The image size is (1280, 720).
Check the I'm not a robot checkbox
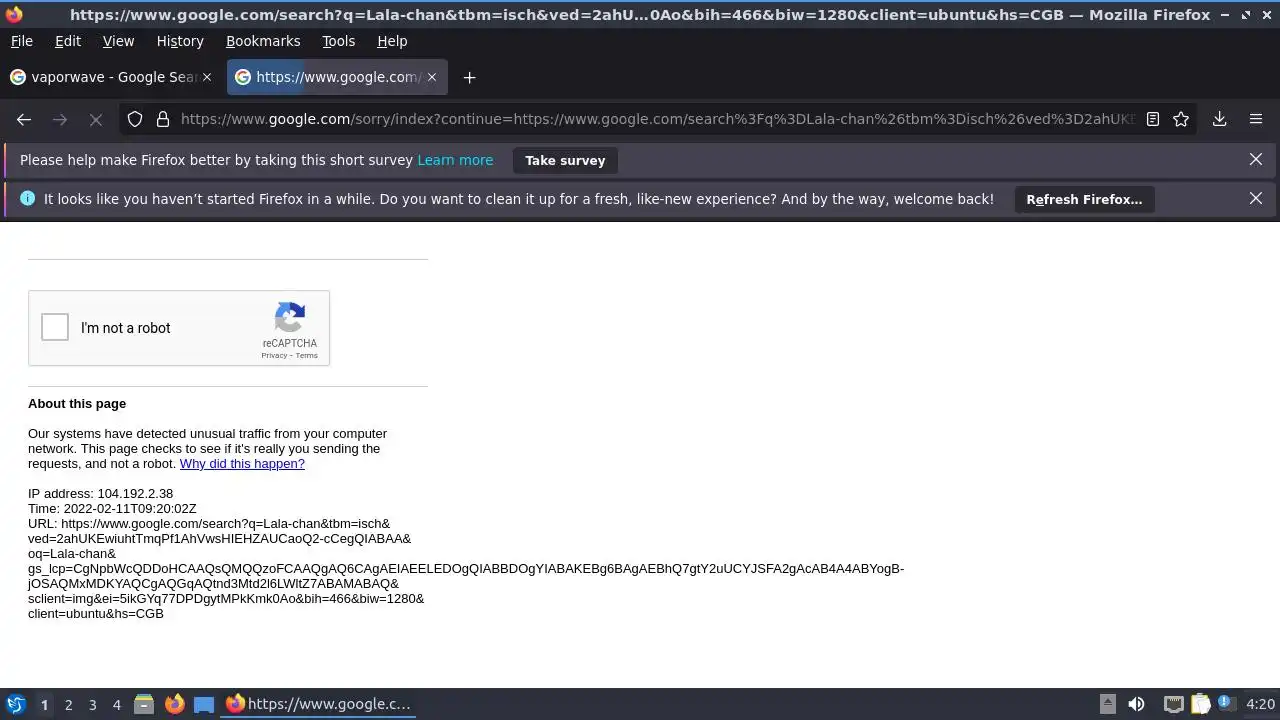(55, 327)
